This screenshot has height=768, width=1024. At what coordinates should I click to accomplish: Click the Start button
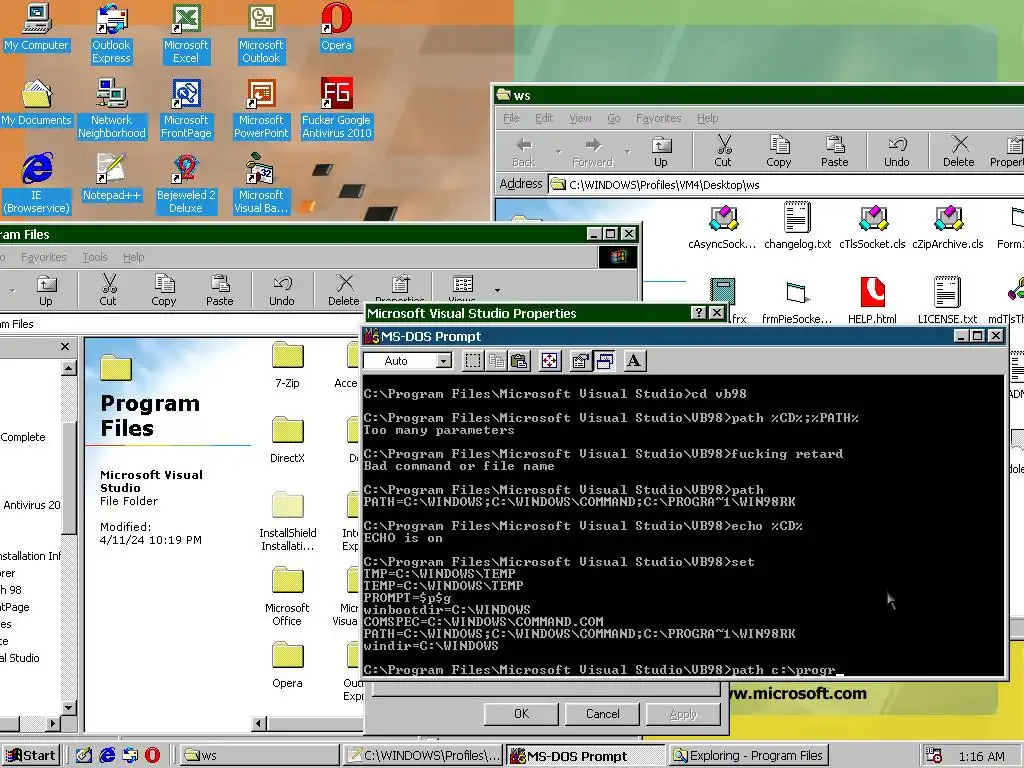tap(31, 756)
